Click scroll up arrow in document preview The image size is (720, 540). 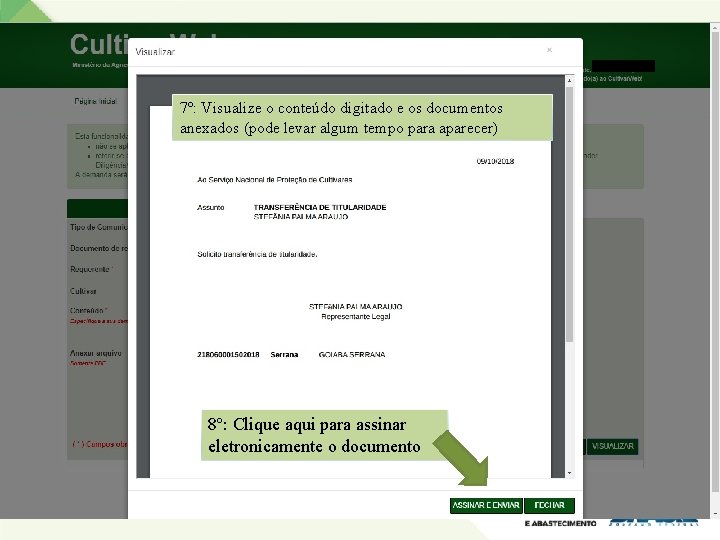tap(569, 80)
